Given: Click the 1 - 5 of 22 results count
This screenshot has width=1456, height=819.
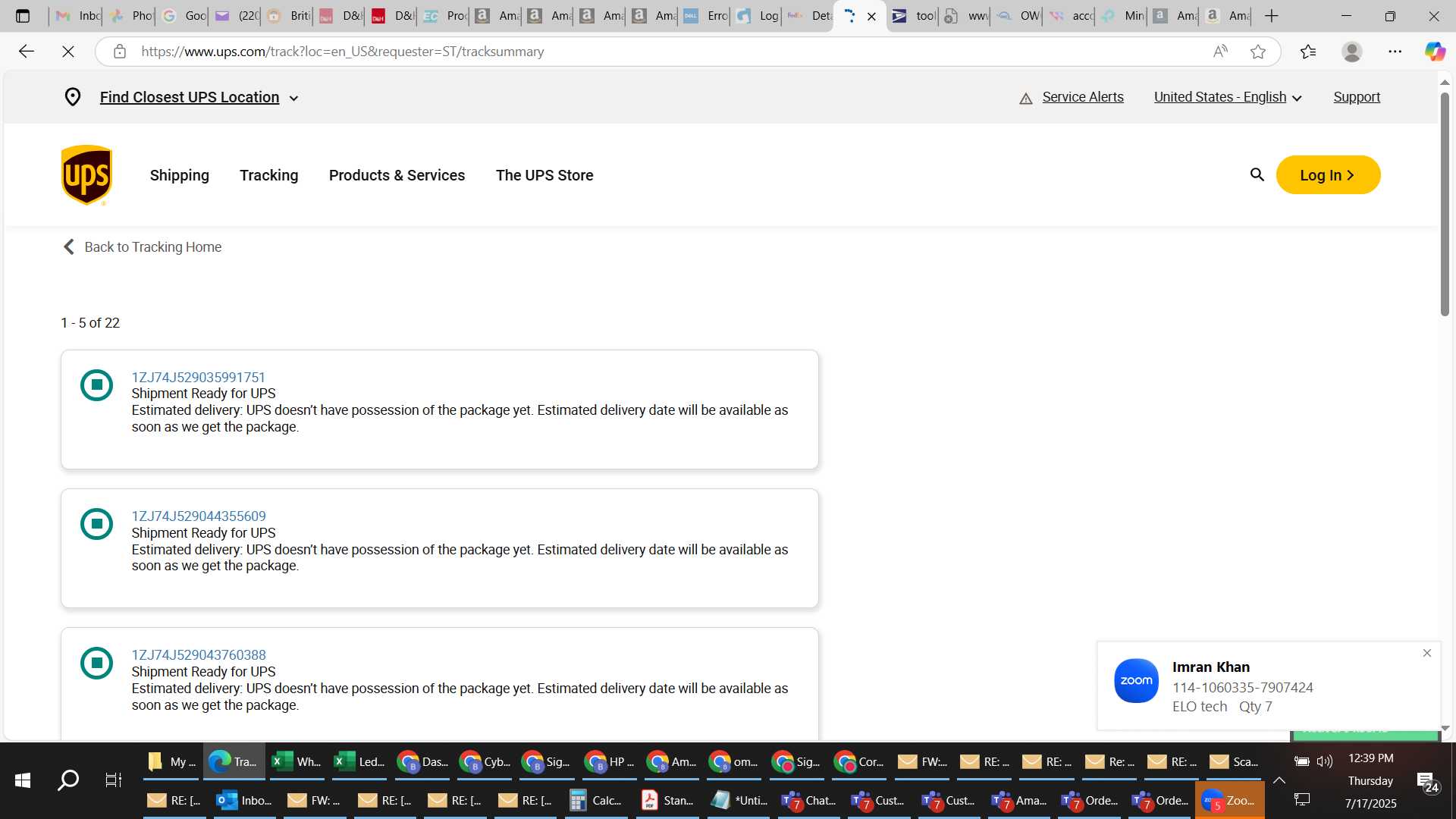Looking at the screenshot, I should [x=90, y=323].
